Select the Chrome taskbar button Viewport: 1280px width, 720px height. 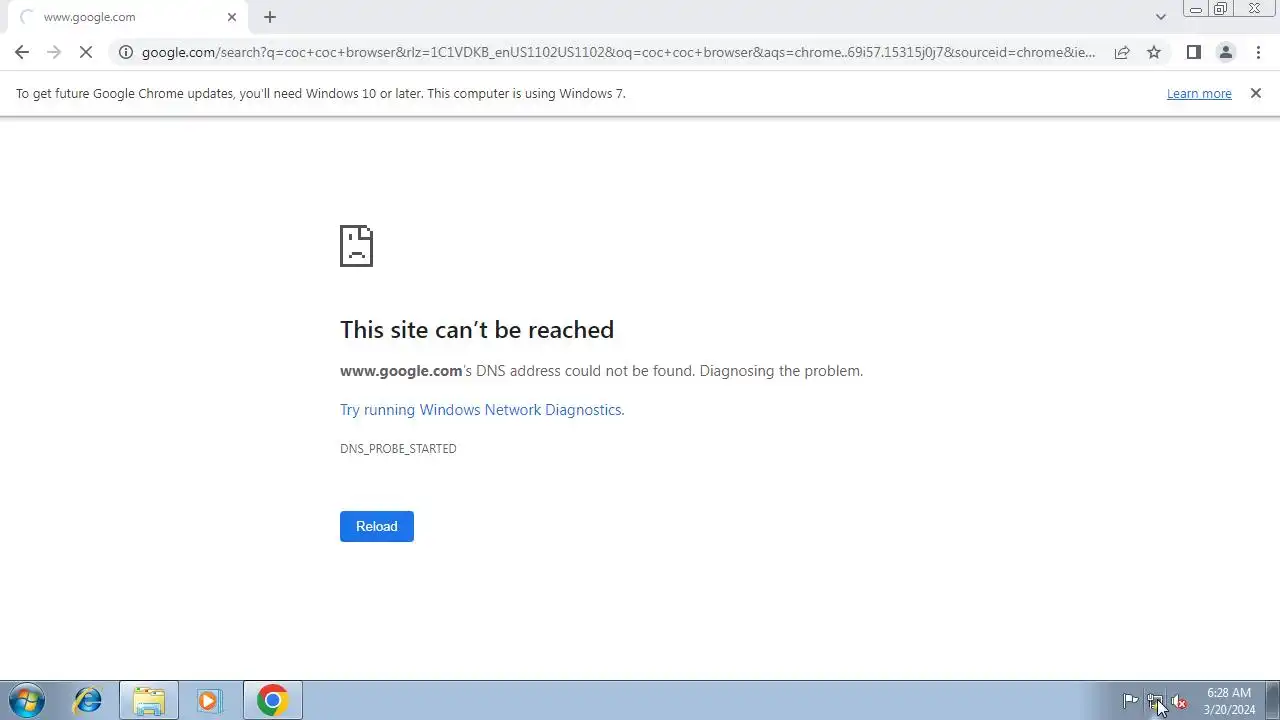click(272, 701)
